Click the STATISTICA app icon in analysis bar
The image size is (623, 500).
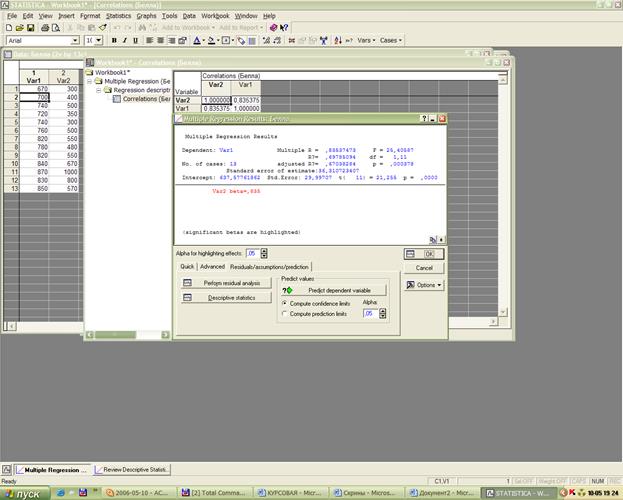[x=6, y=469]
